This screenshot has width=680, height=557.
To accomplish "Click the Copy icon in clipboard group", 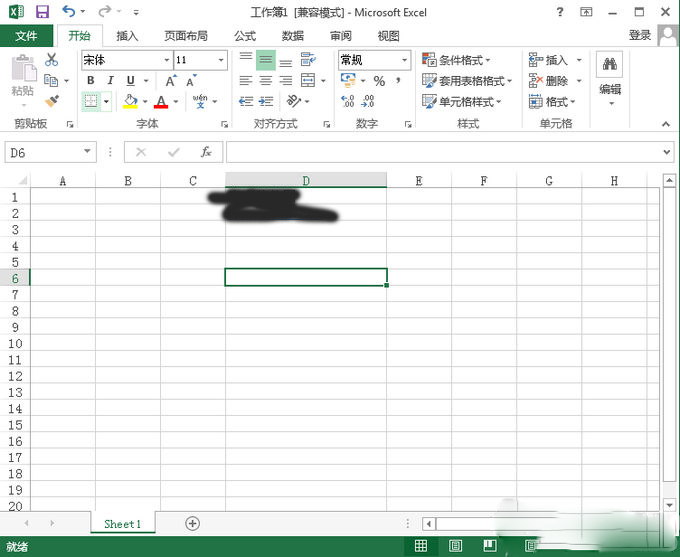I will pos(51,80).
